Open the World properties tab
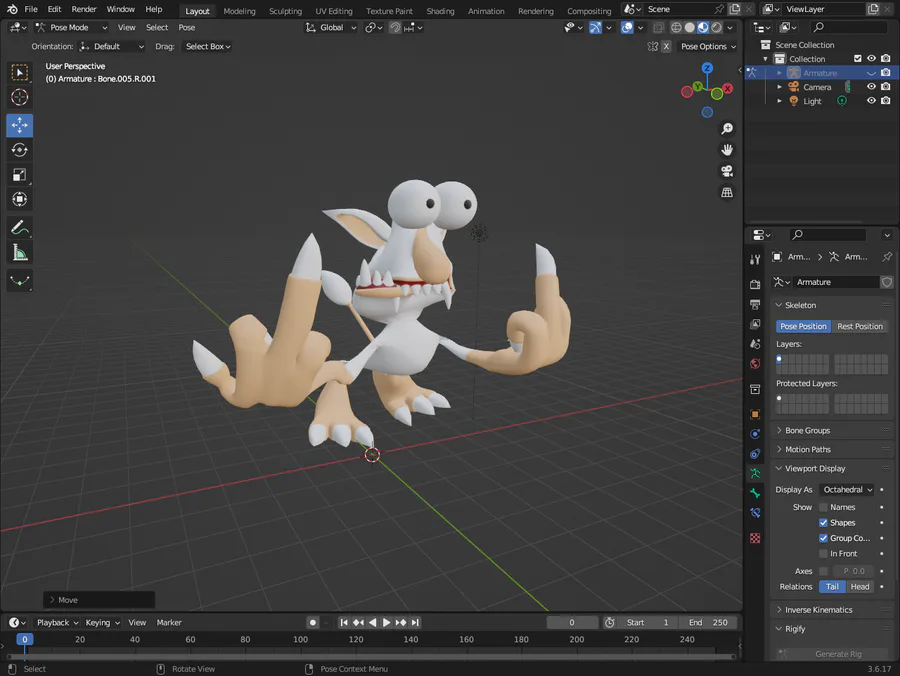Image resolution: width=900 pixels, height=676 pixels. click(x=755, y=364)
